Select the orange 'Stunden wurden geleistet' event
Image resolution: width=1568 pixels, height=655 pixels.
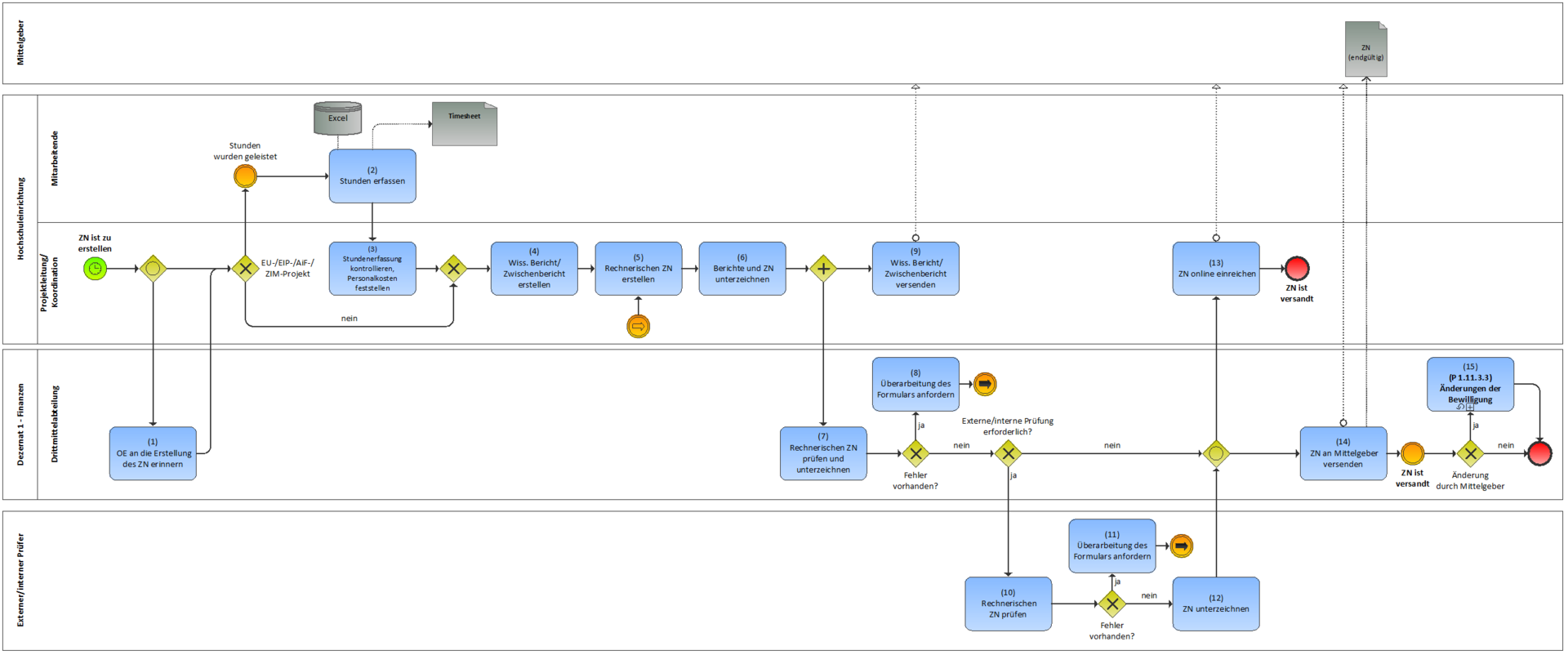(245, 176)
